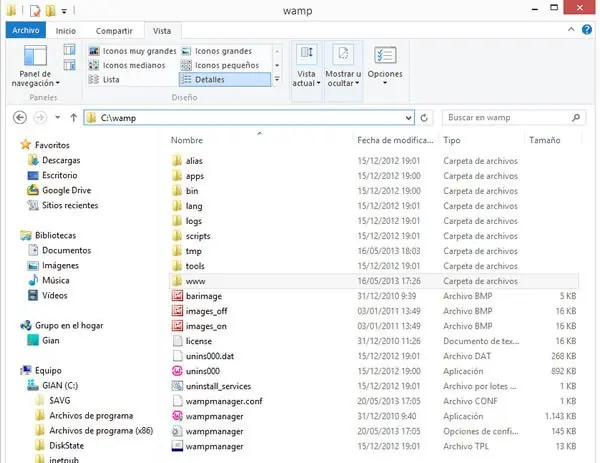Select the apps folder icon

pos(177,176)
